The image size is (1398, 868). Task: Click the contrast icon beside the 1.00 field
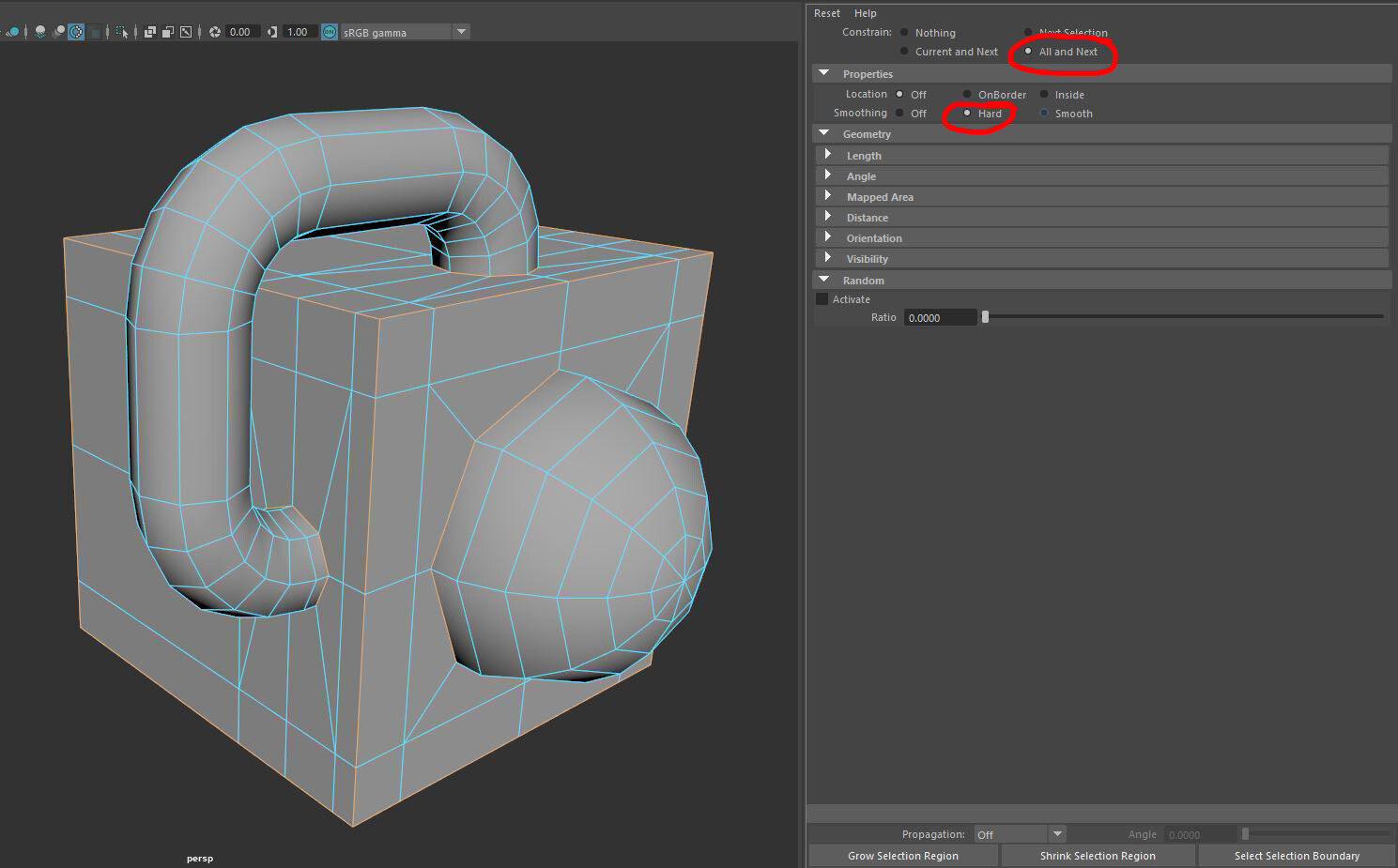(x=273, y=31)
